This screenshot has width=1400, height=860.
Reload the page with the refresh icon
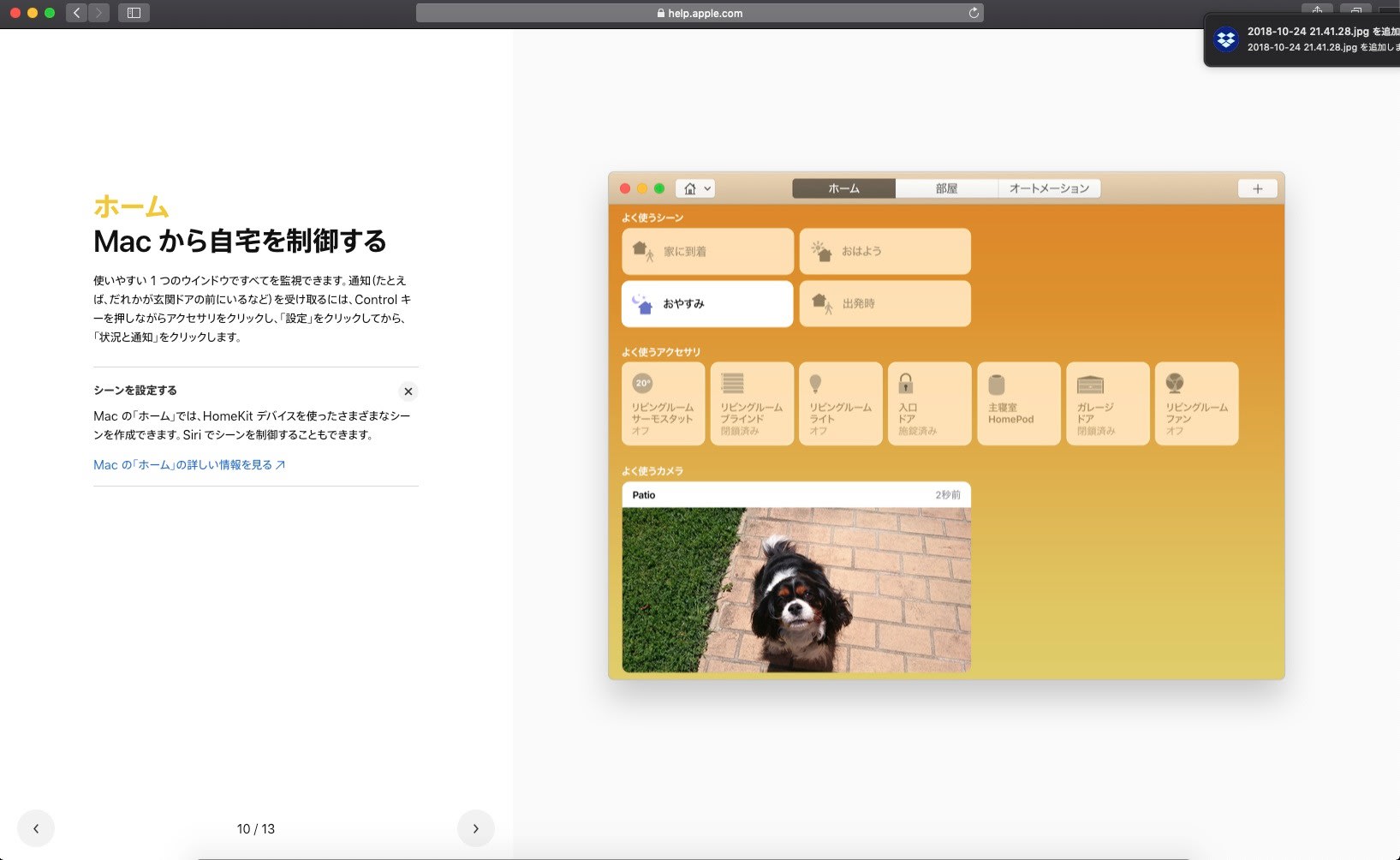(x=974, y=13)
